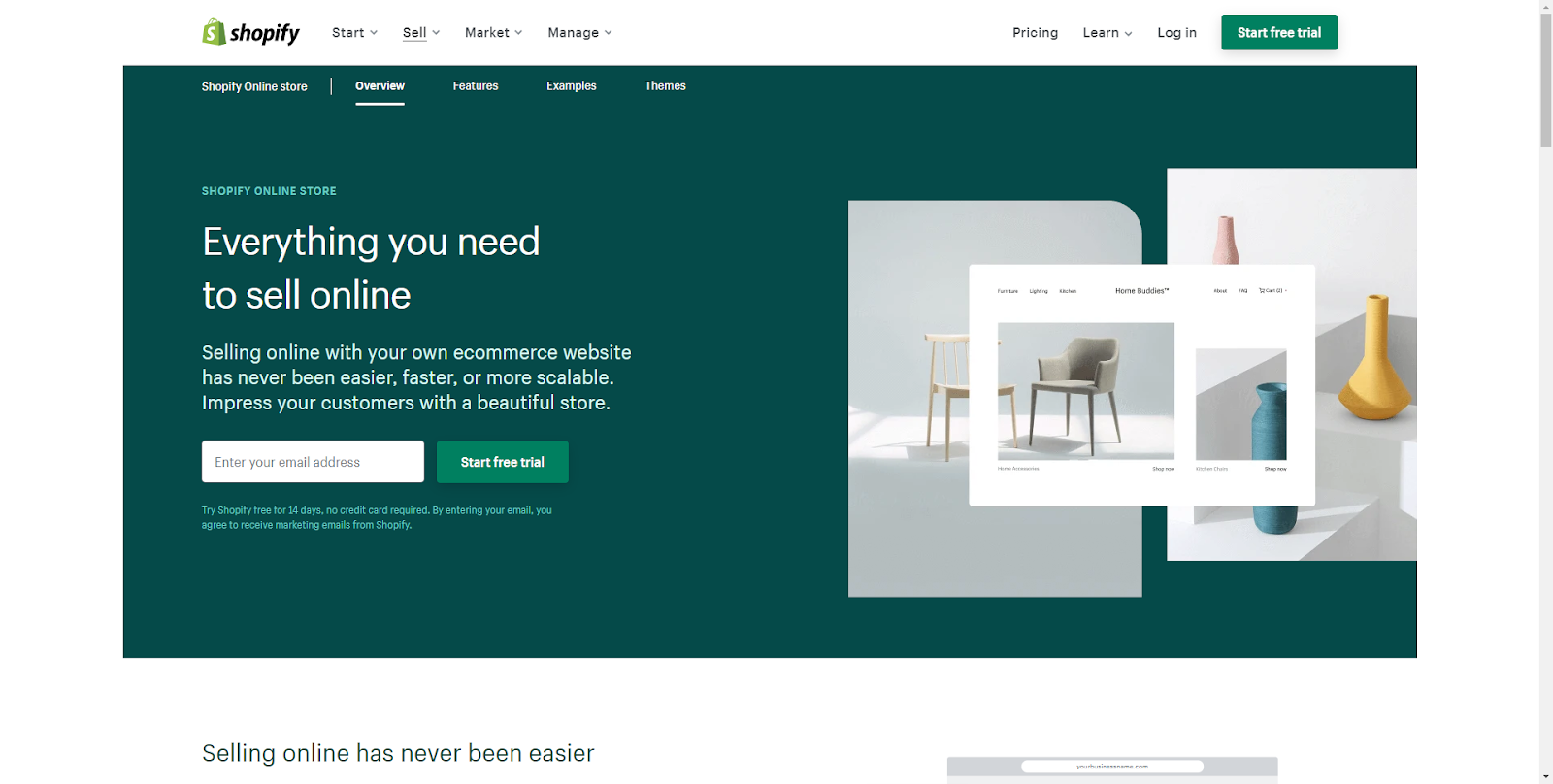Open the Learn dropdown menu
Viewport: 1553px width, 784px height.
click(1107, 32)
